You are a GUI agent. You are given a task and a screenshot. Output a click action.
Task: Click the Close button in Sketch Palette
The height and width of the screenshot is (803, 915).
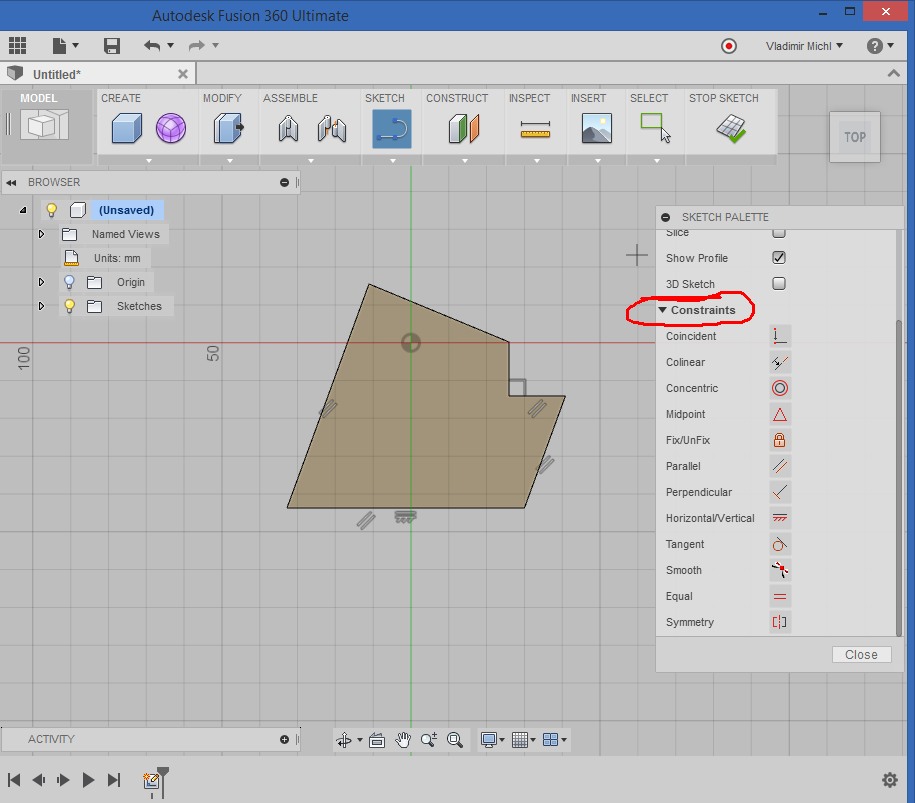tap(860, 655)
